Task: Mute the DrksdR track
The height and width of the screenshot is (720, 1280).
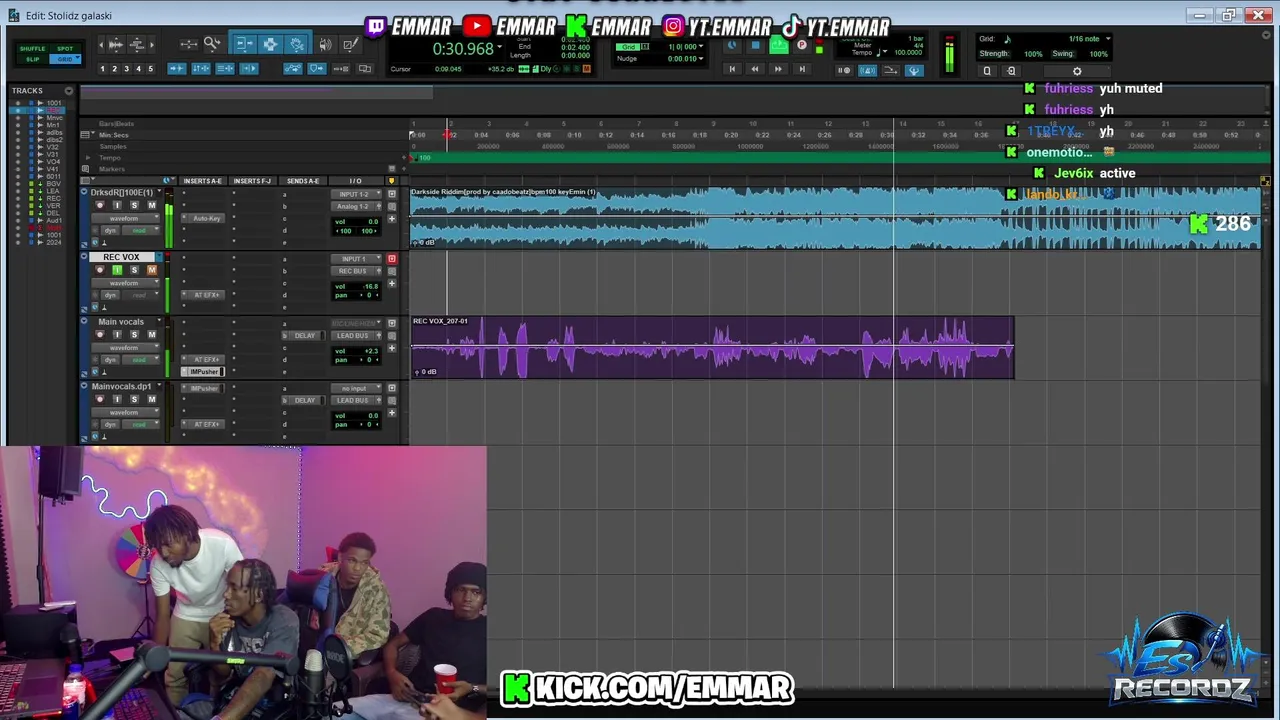Action: [x=152, y=205]
